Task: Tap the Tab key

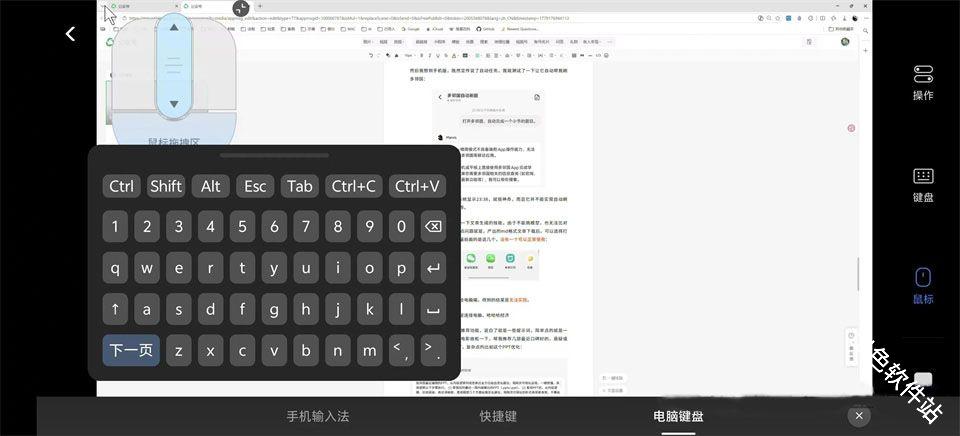Action: 300,186
